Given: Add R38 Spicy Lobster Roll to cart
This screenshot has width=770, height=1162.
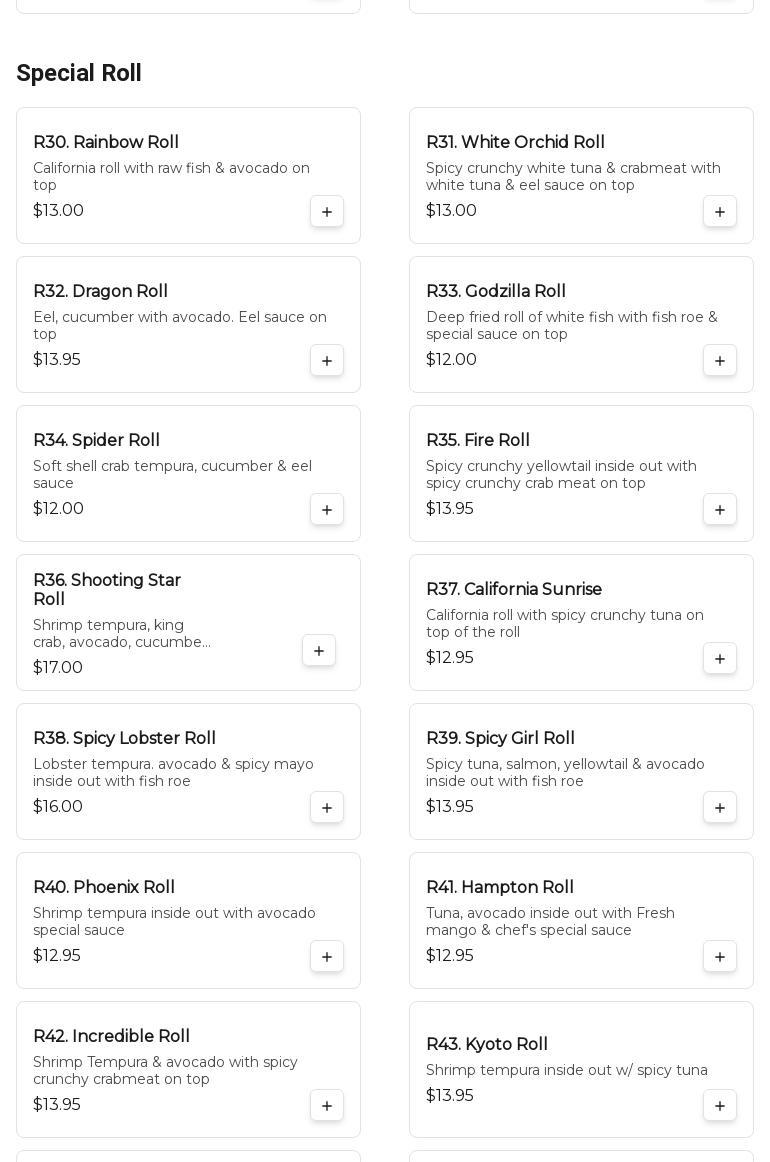Looking at the screenshot, I should [x=327, y=808].
